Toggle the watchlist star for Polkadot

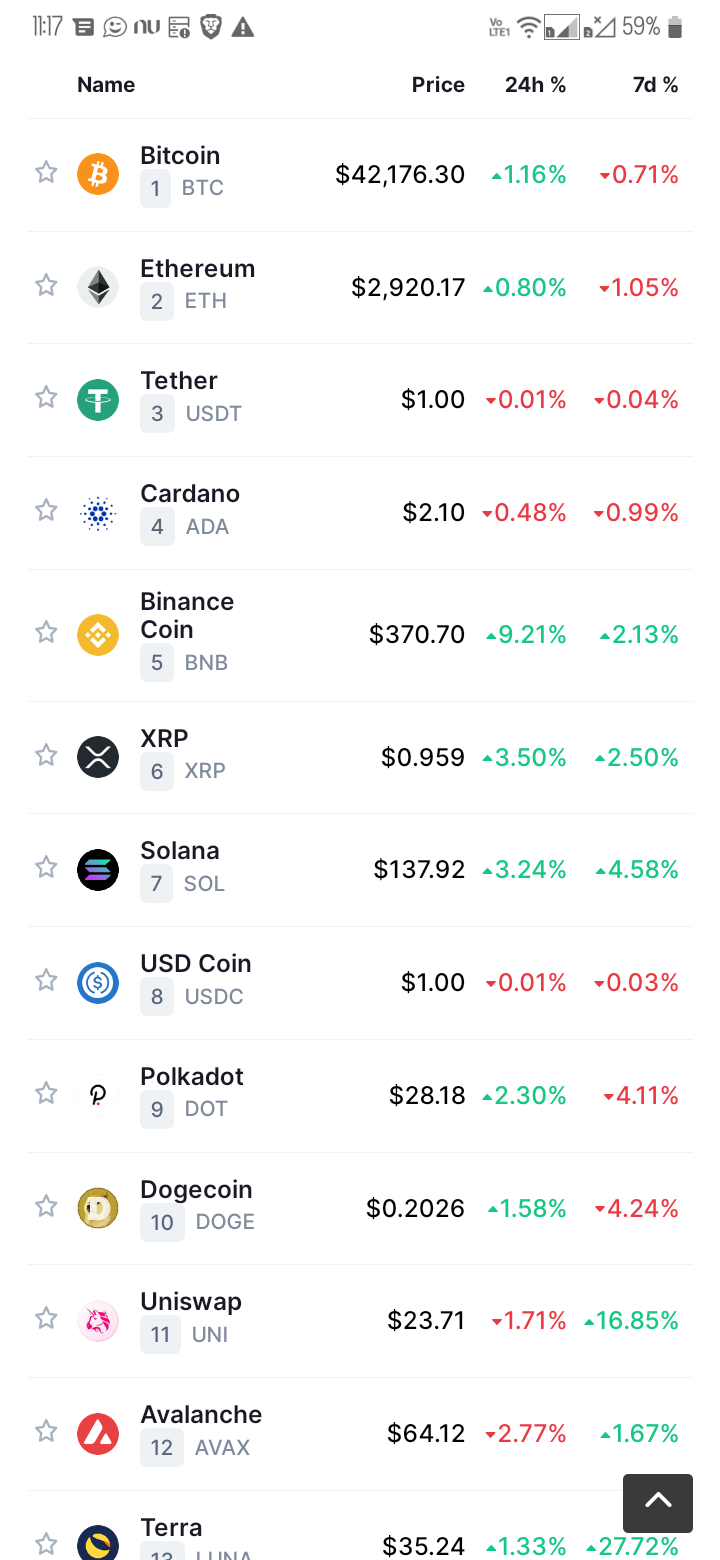click(x=46, y=1094)
